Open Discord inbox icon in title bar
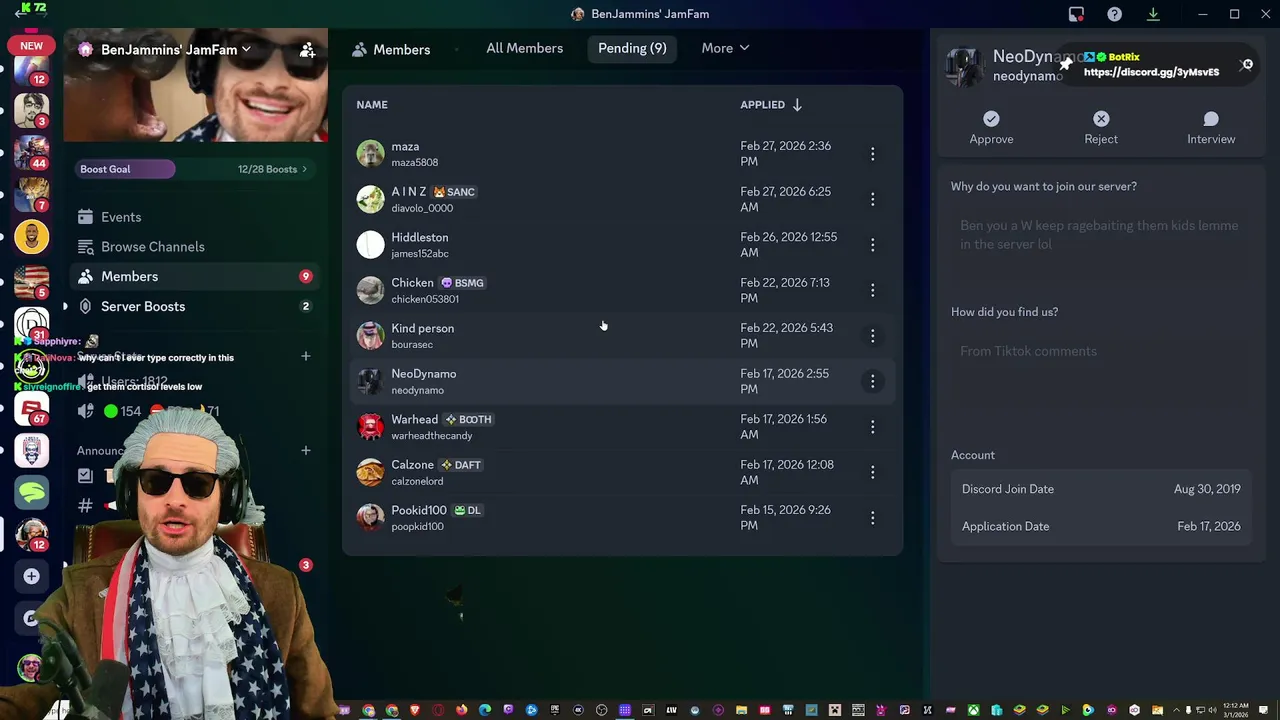Viewport: 1280px width, 720px height. pyautogui.click(x=1076, y=14)
